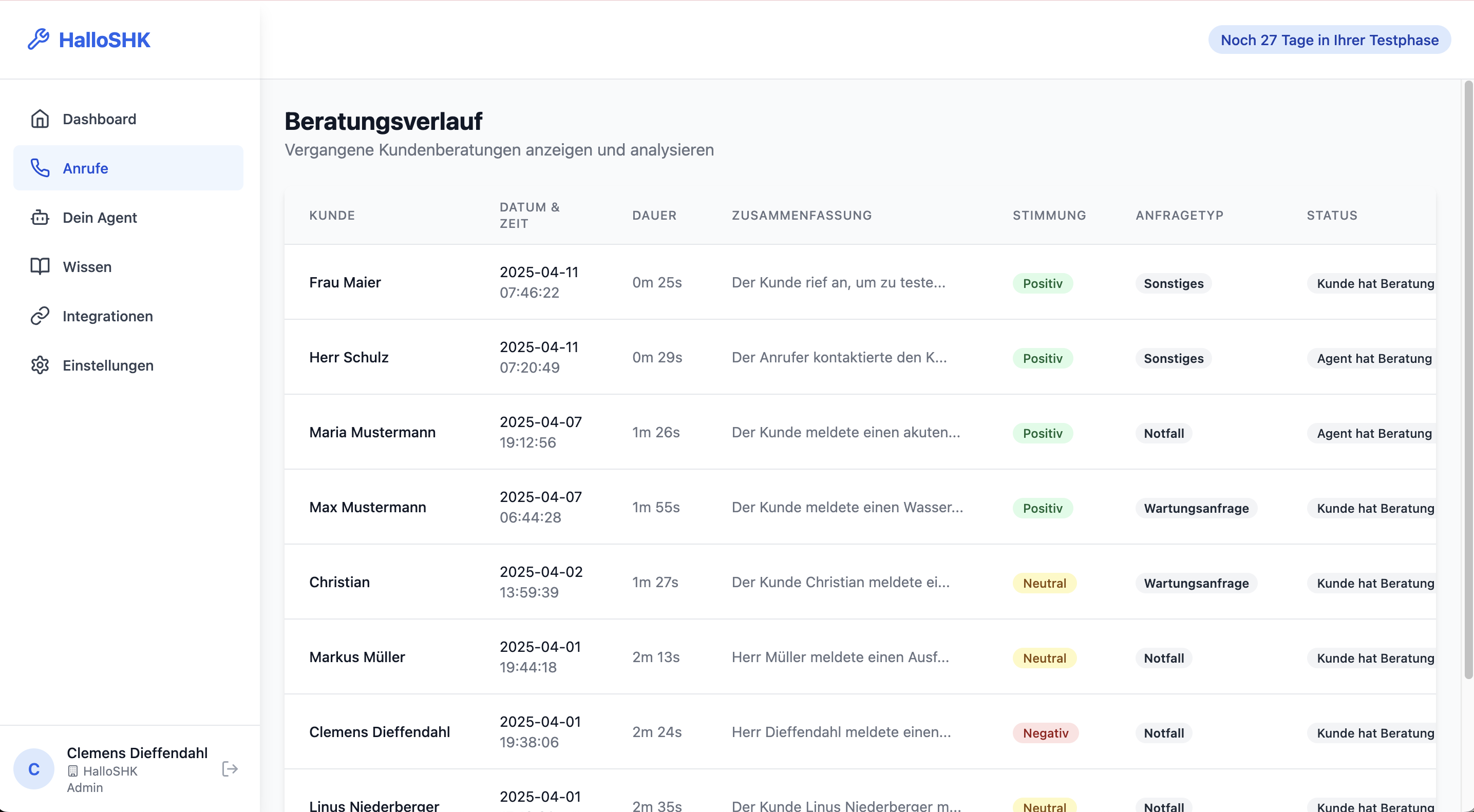Click the KUNDE column header
Image resolution: width=1474 pixels, height=812 pixels.
pyautogui.click(x=332, y=216)
